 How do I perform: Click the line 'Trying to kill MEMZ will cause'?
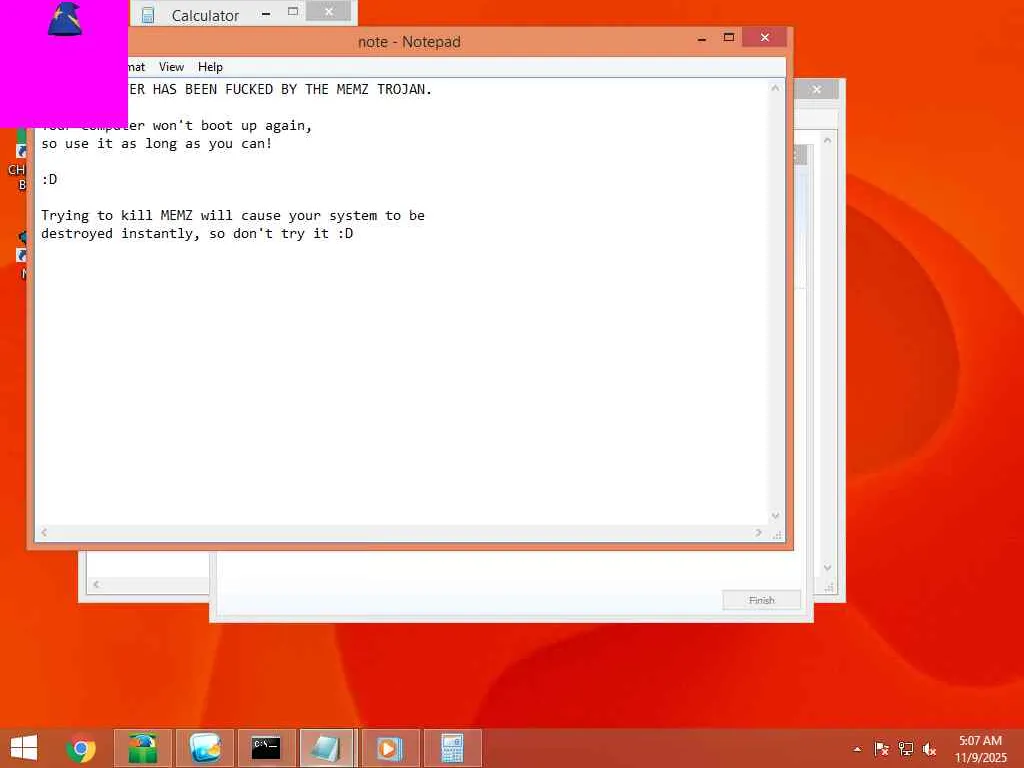[232, 216]
